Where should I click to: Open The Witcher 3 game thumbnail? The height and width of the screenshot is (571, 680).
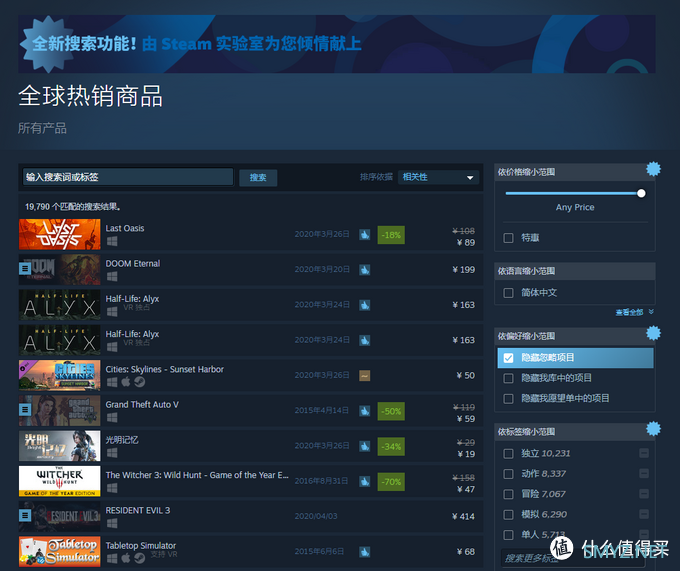point(59,481)
